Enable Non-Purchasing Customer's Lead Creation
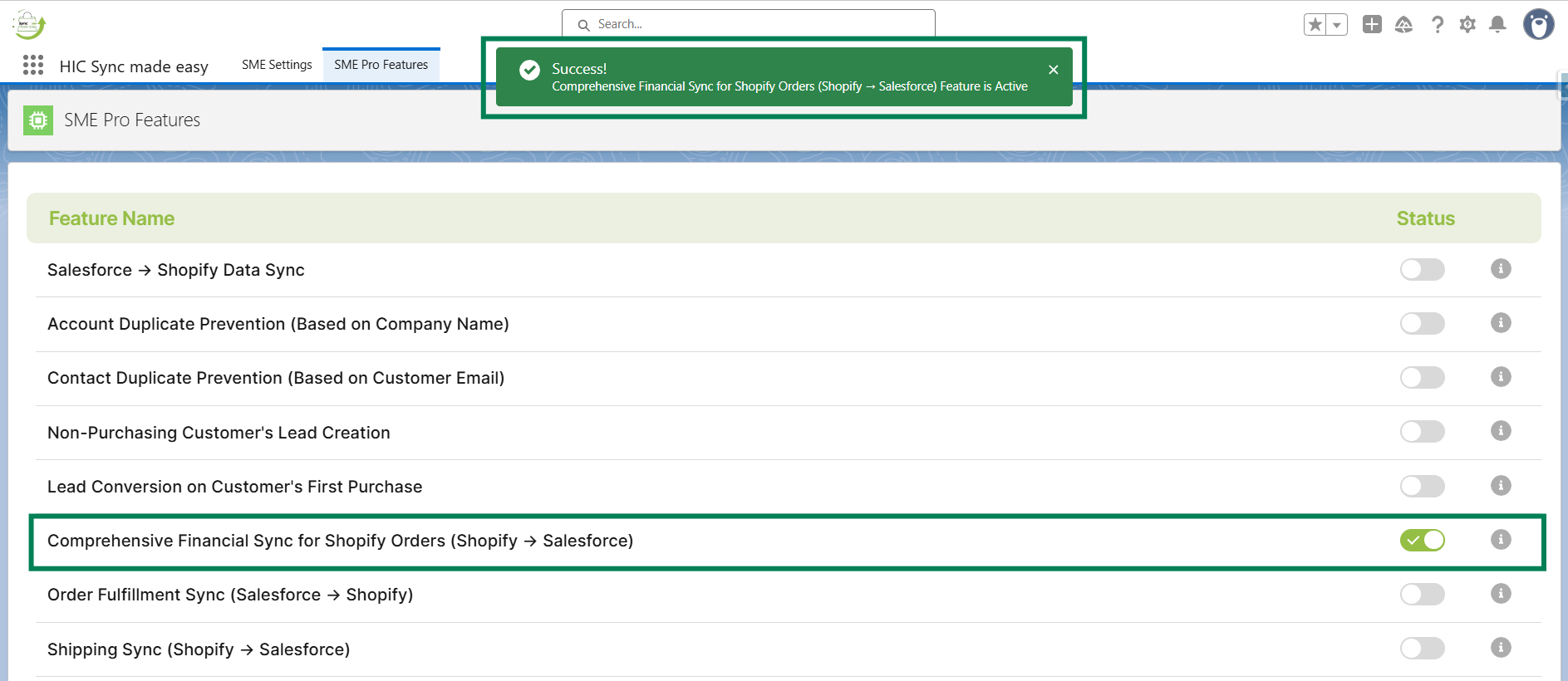Viewport: 1568px width, 681px height. [x=1423, y=431]
